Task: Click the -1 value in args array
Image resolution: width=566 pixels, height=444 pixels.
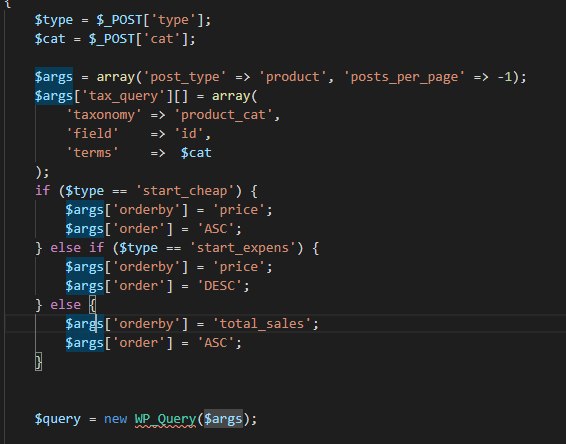Action: coord(504,77)
